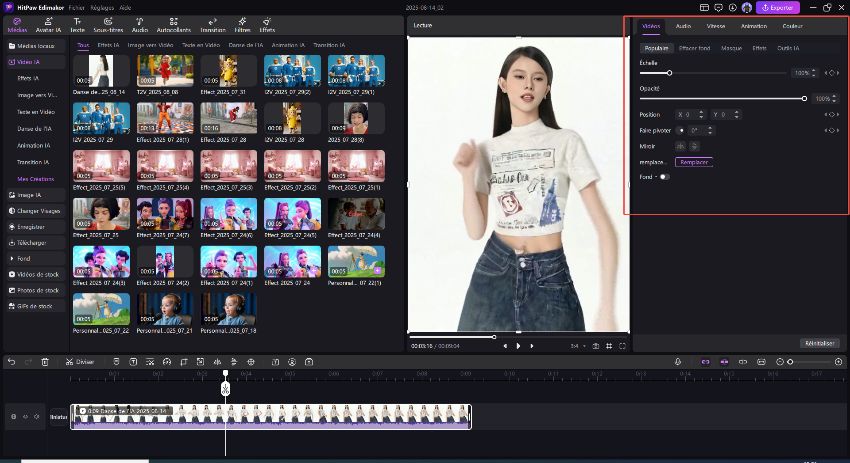Click the Échelle slider handle
850x463 pixels.
point(669,73)
